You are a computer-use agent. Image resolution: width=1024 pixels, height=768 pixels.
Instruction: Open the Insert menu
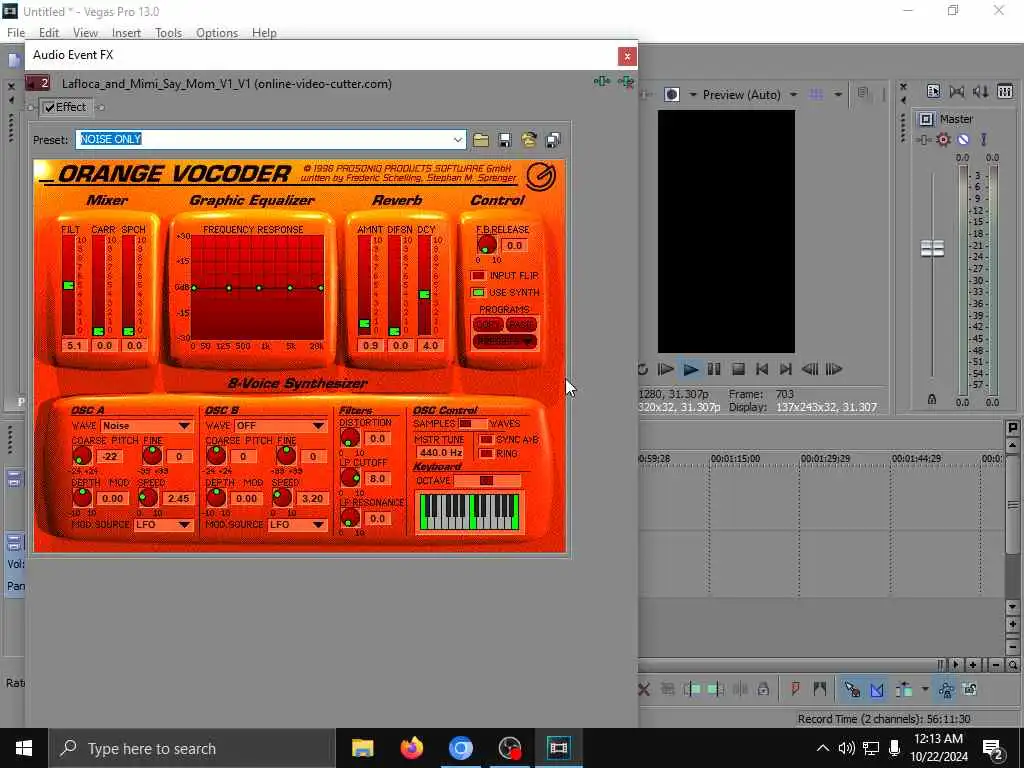pyautogui.click(x=126, y=33)
